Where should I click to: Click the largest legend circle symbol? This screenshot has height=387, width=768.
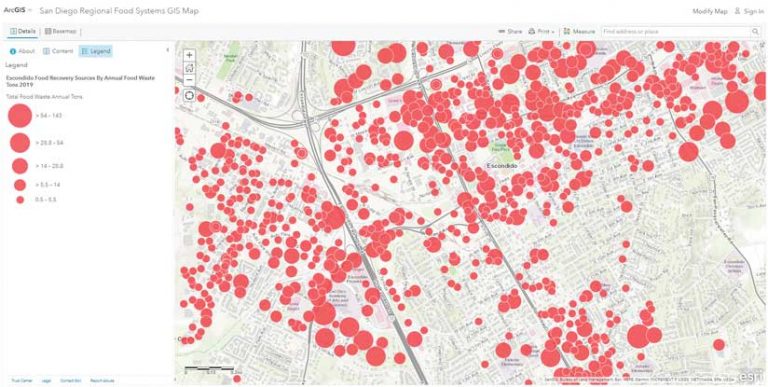click(20, 116)
